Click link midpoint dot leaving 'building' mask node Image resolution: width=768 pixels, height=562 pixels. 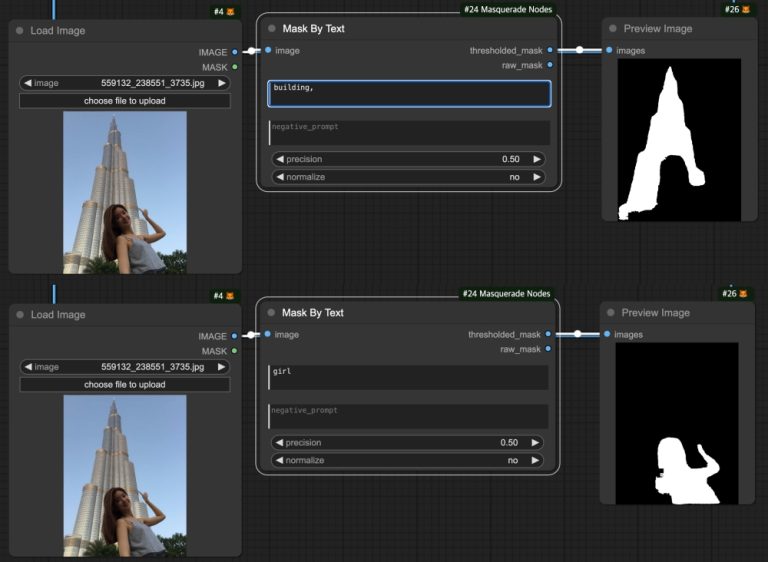point(579,50)
